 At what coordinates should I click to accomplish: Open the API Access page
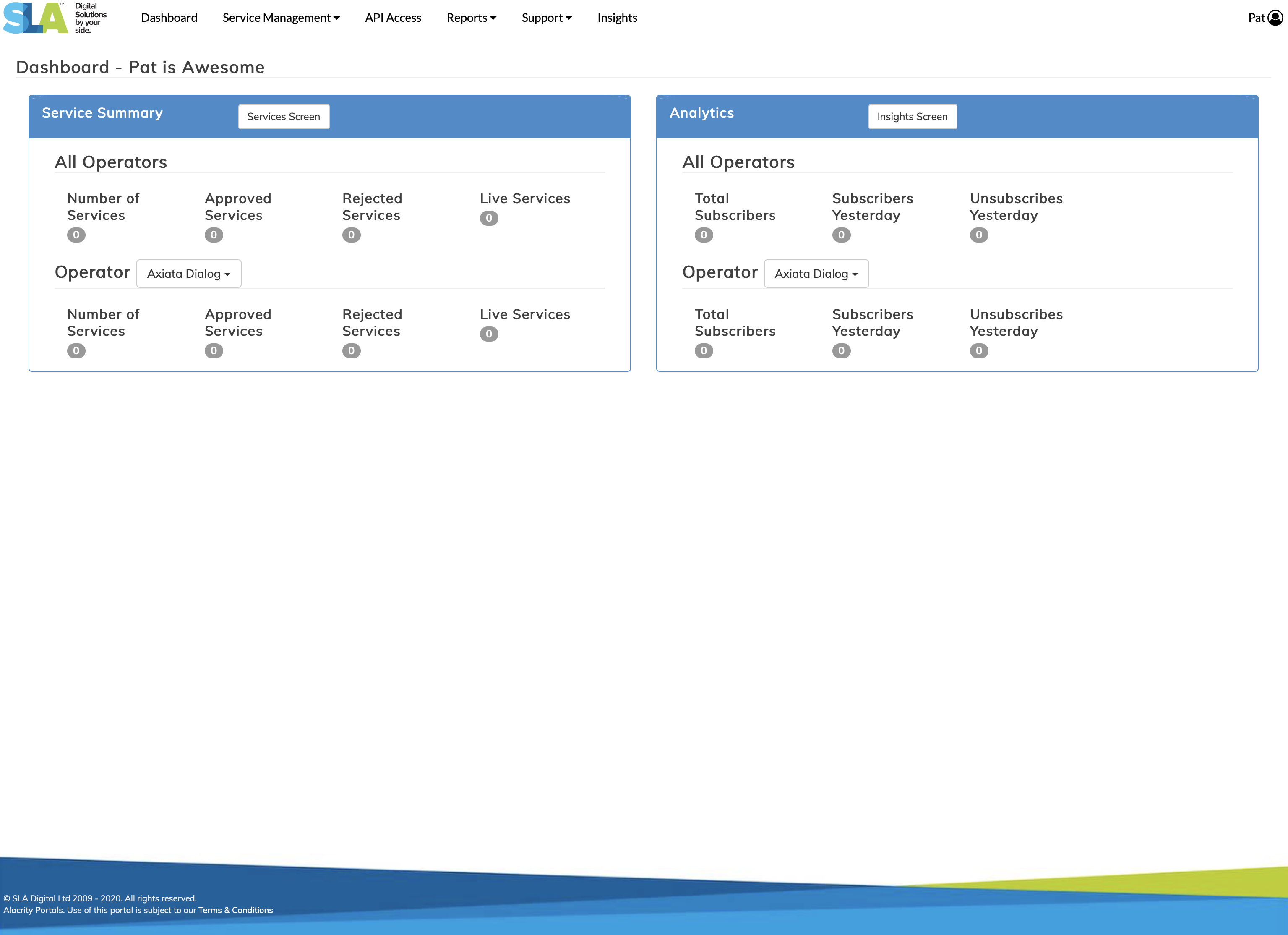[x=392, y=18]
